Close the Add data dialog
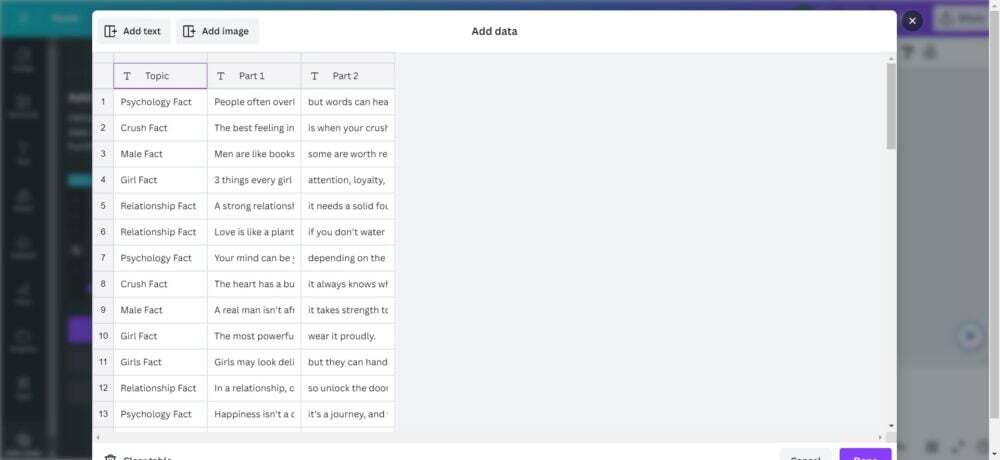The width and height of the screenshot is (1000, 460). pyautogui.click(x=913, y=21)
